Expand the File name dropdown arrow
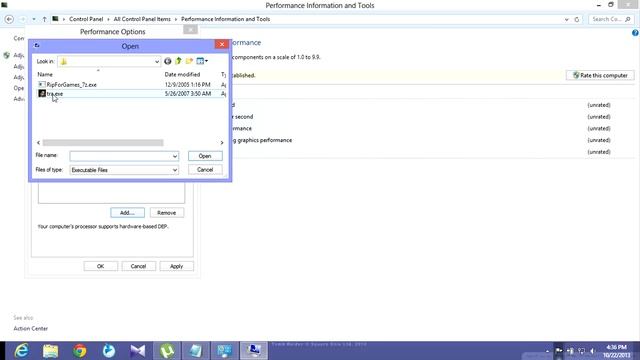Image resolution: width=640 pixels, height=360 pixels. (175, 156)
